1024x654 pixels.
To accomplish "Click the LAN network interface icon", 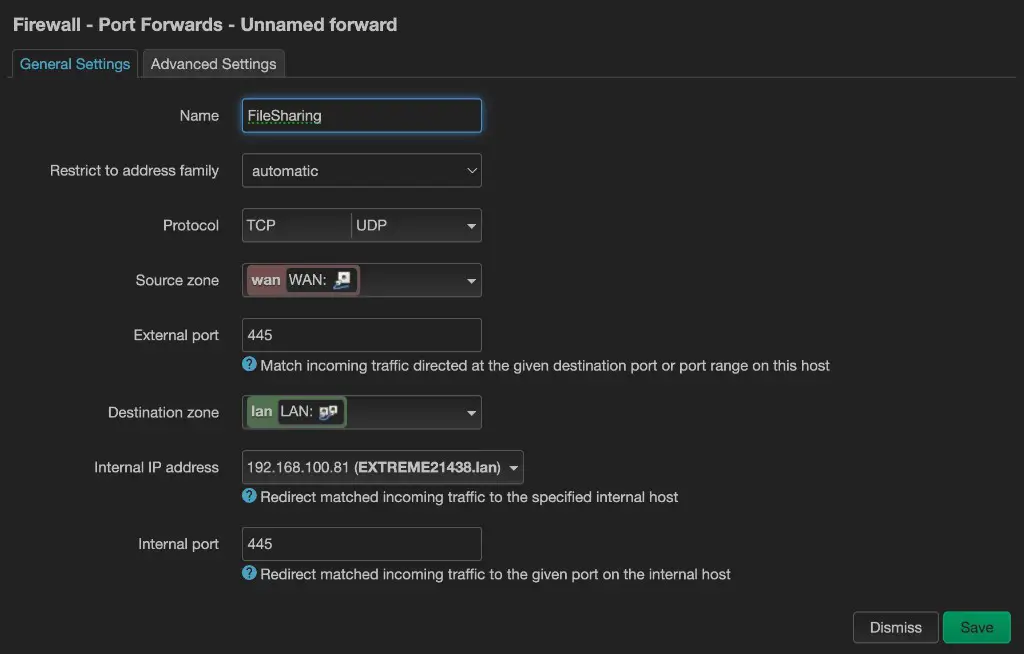I will coord(328,412).
